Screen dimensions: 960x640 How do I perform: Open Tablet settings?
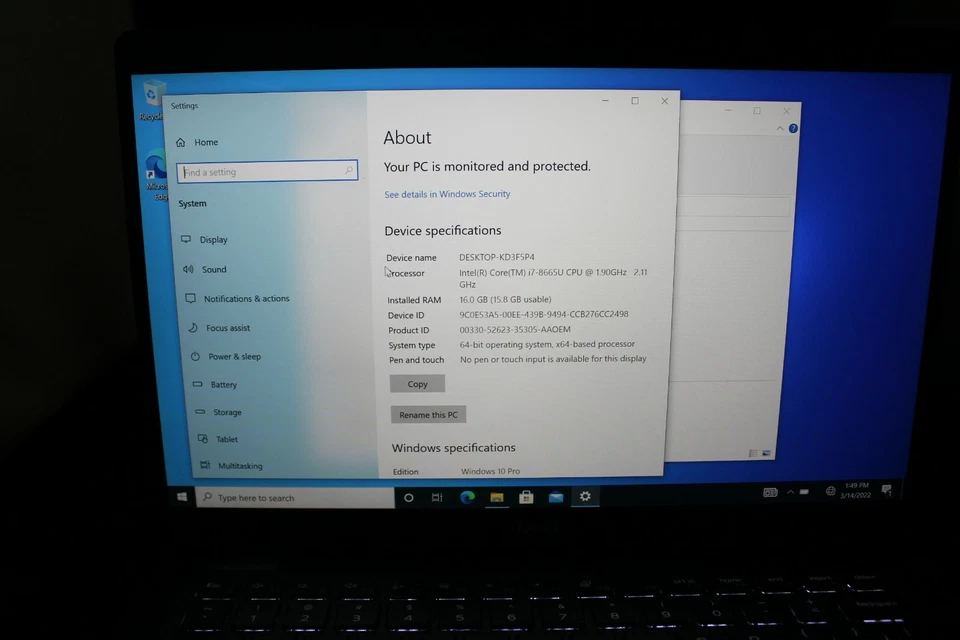tap(218, 439)
